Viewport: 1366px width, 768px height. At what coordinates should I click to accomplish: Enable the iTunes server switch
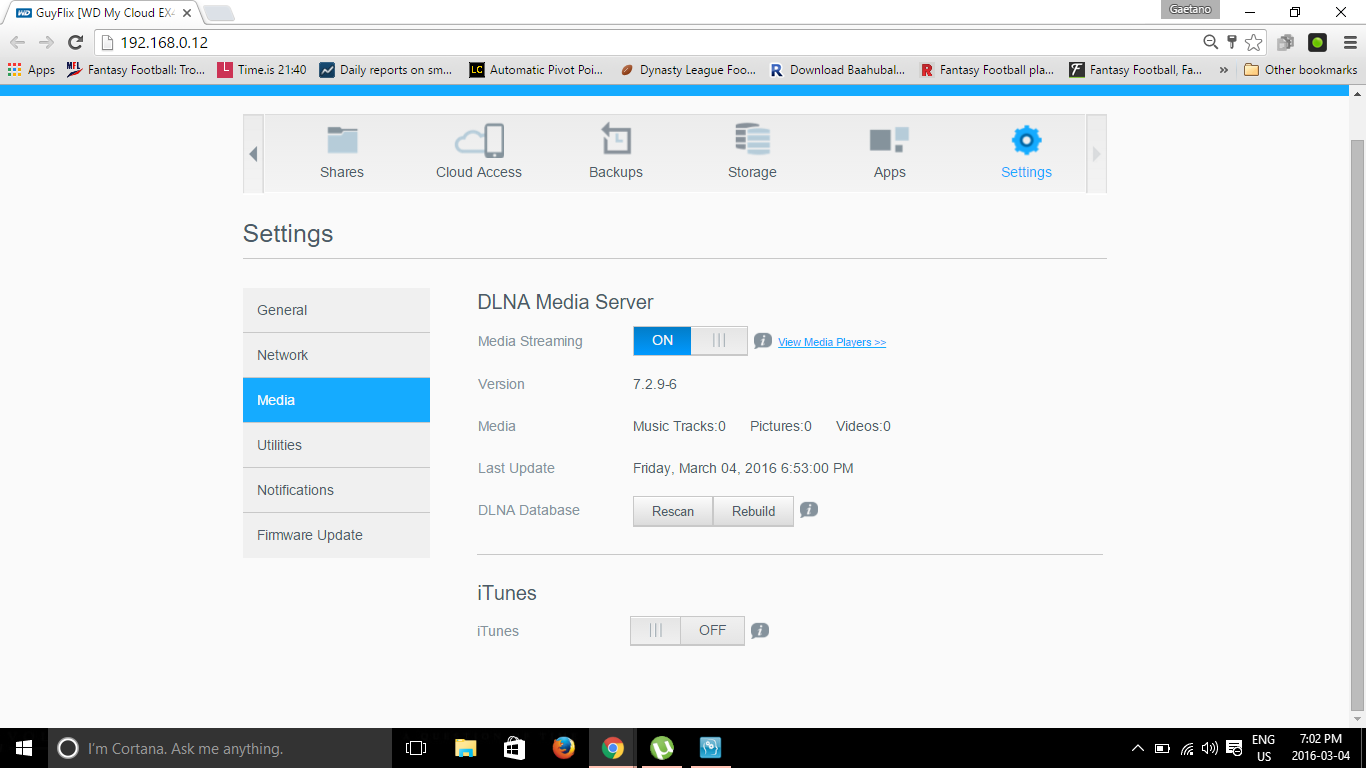[687, 631]
